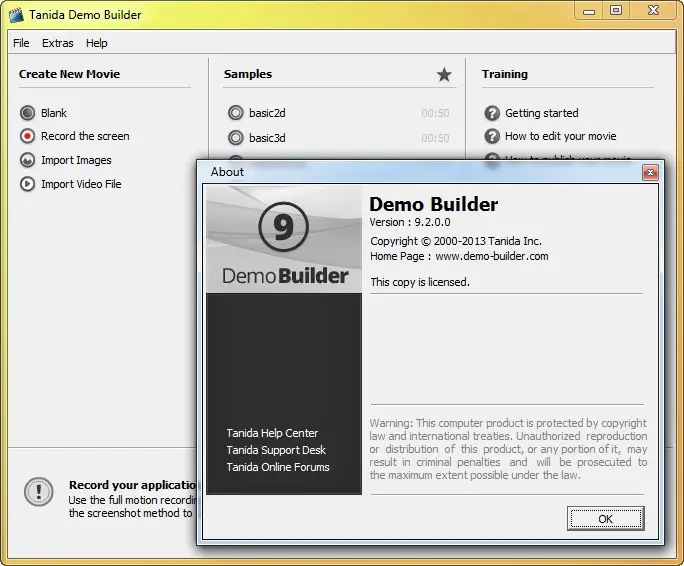Close the About dialog with the red X
The width and height of the screenshot is (684, 566).
(x=650, y=172)
